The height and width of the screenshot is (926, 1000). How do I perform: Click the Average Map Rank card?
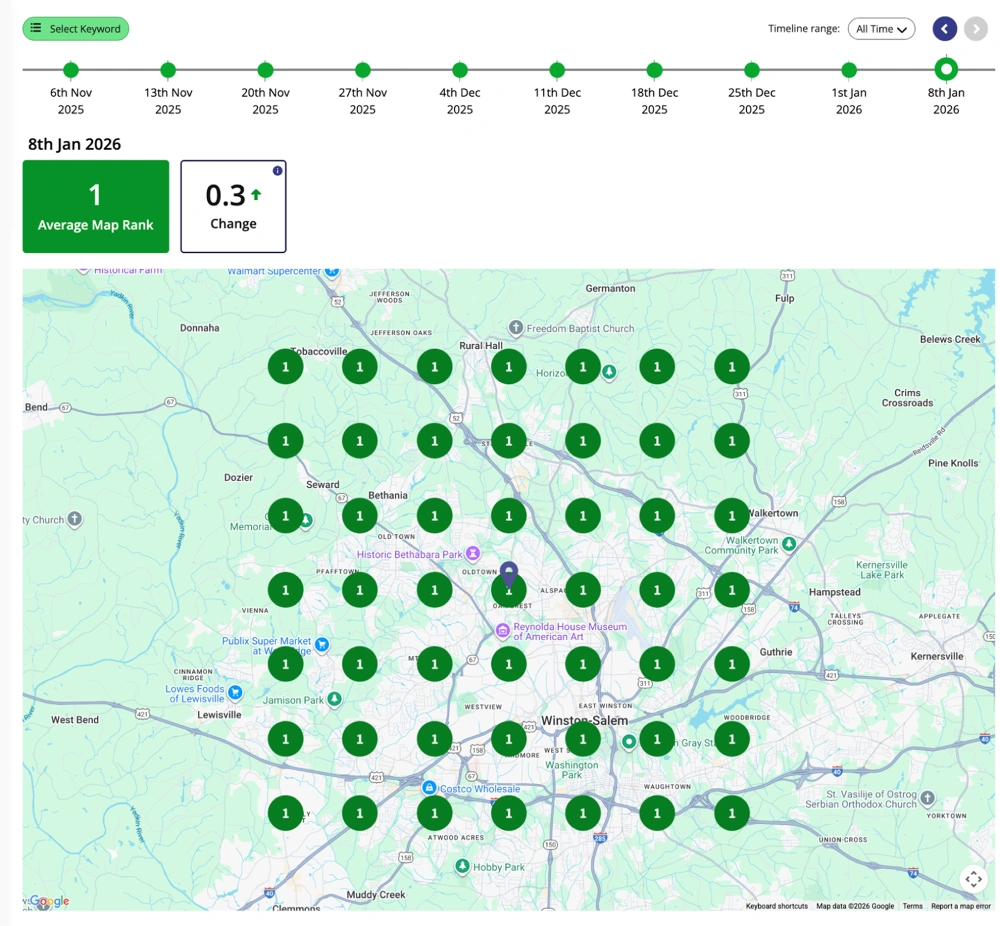(96, 206)
